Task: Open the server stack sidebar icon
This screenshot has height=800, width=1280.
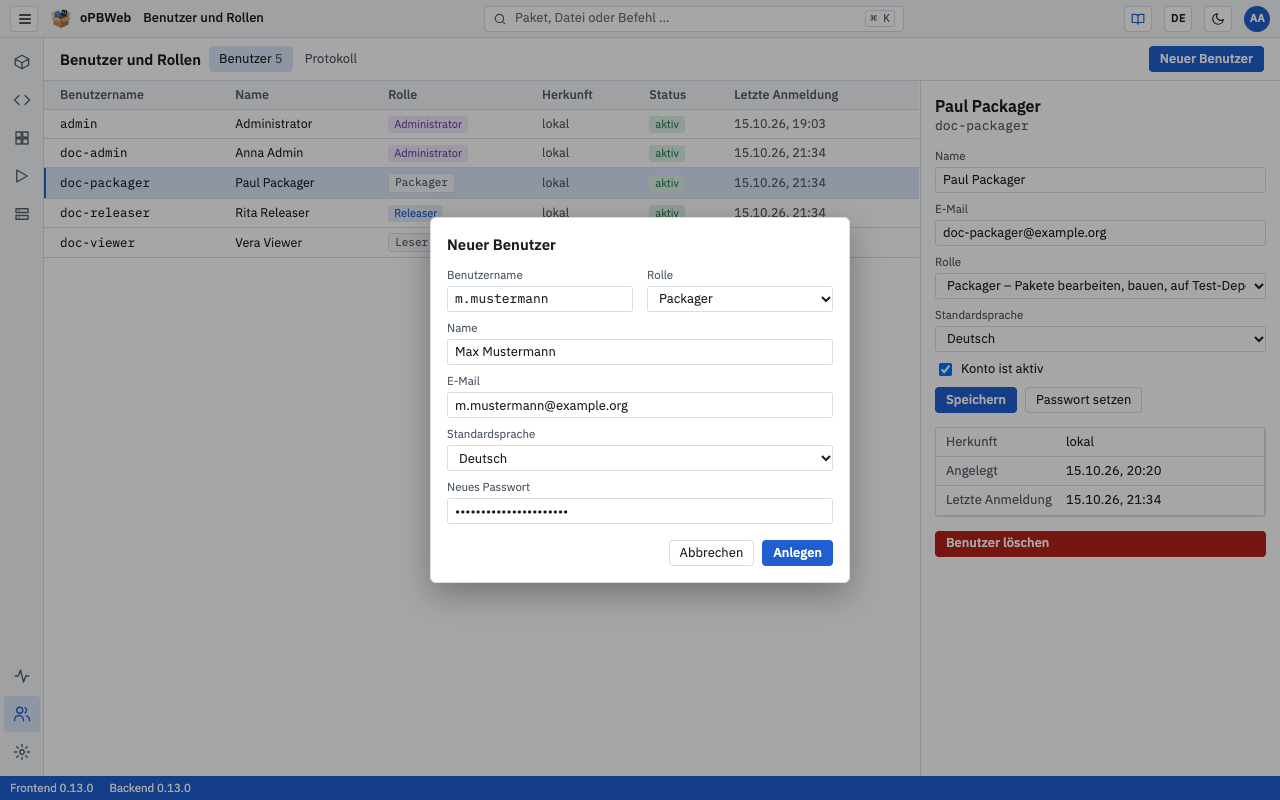Action: coord(22,214)
